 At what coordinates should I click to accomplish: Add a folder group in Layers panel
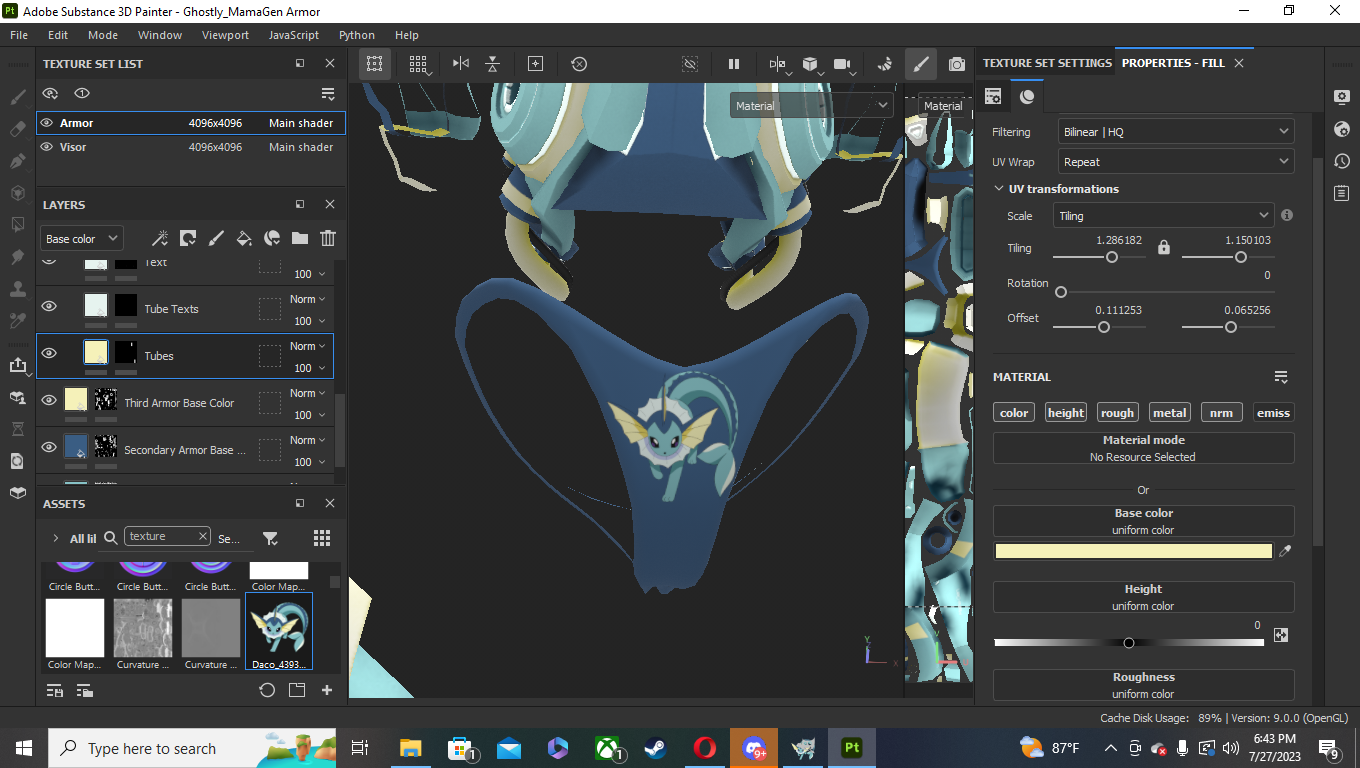click(x=300, y=238)
